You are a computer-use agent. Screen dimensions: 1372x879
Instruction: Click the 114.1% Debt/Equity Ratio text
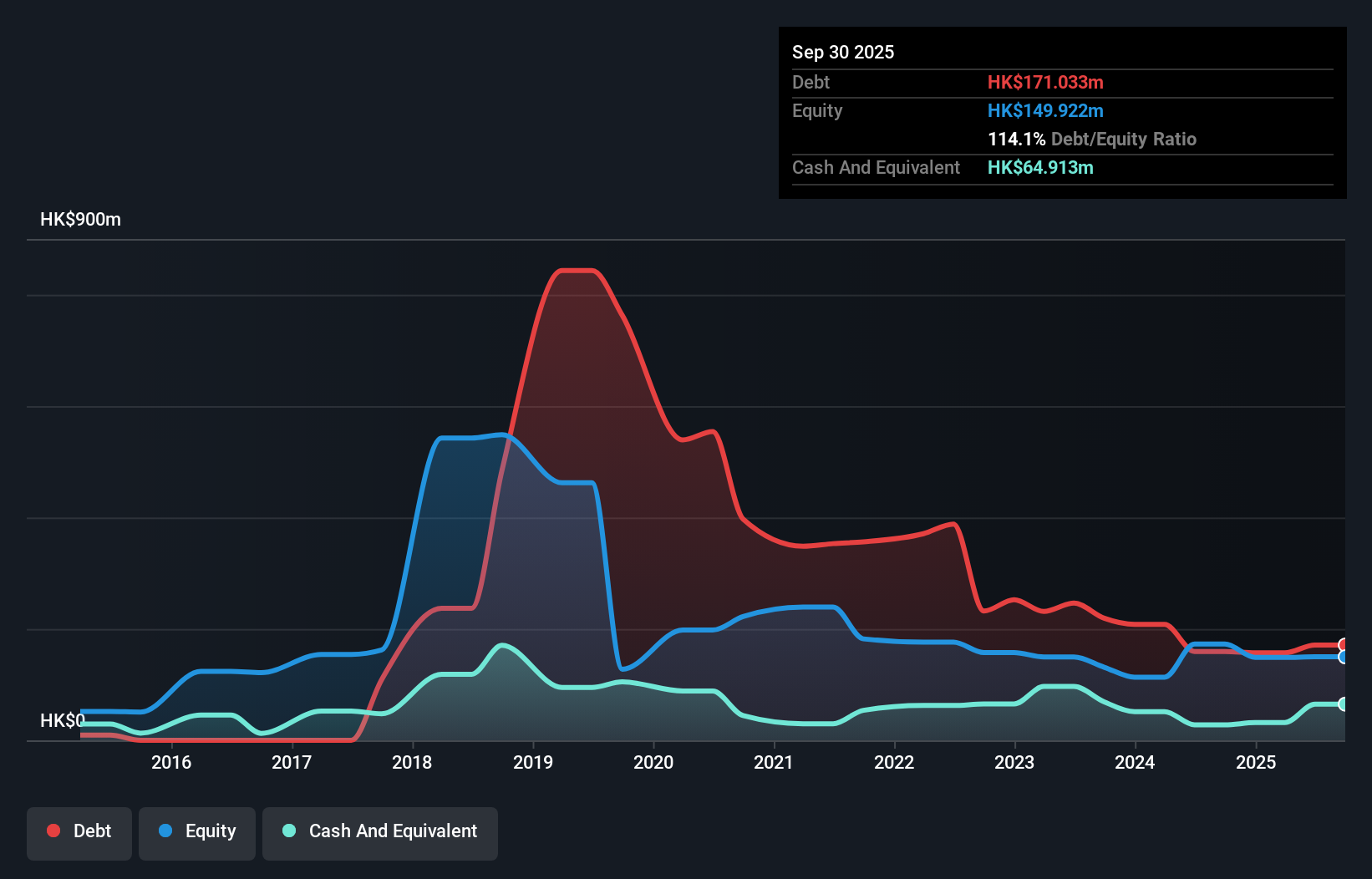pyautogui.click(x=1092, y=140)
